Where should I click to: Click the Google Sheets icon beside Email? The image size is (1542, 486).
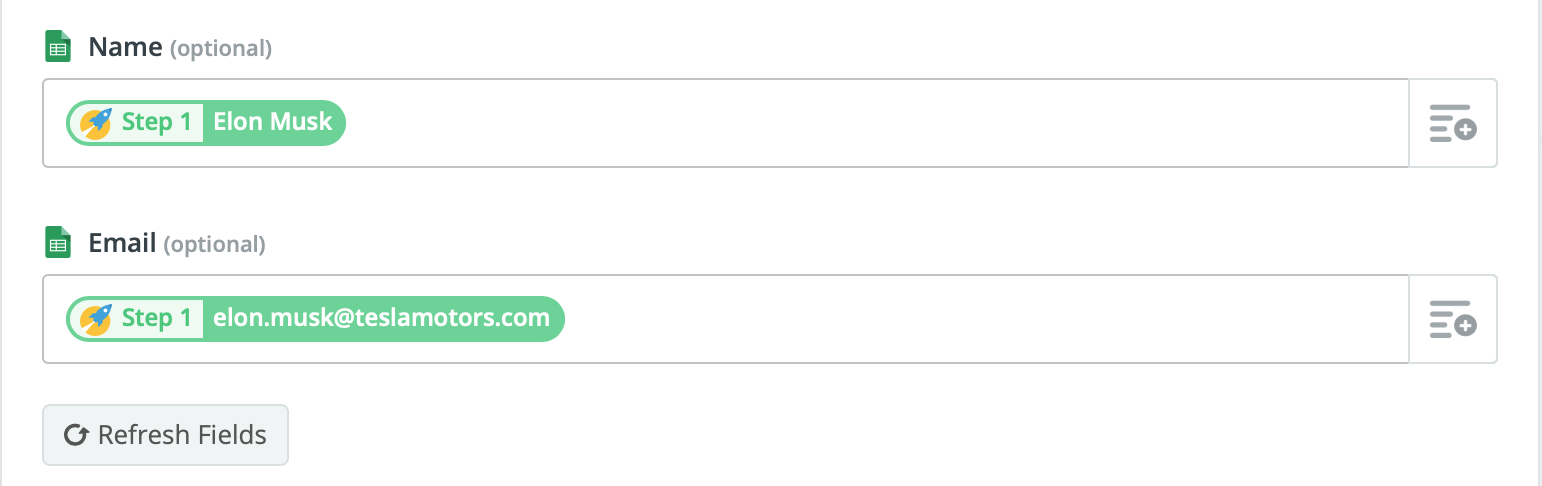pyautogui.click(x=58, y=243)
